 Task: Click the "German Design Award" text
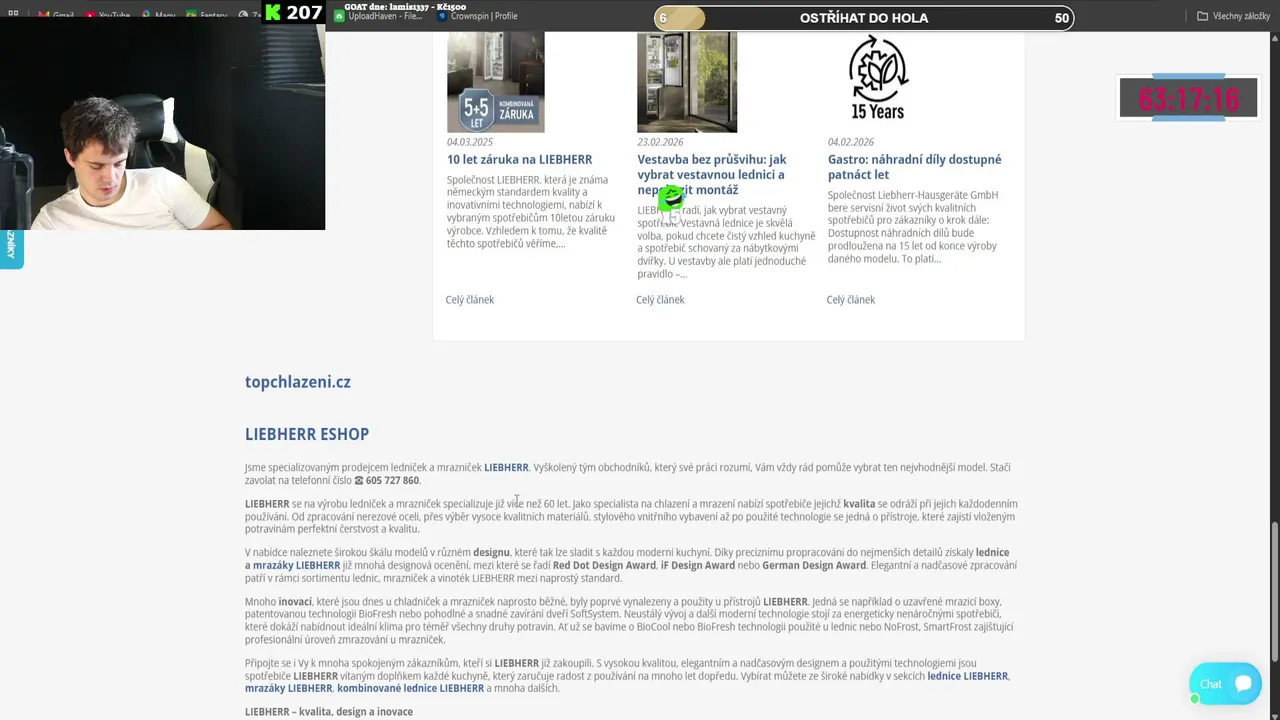click(814, 565)
